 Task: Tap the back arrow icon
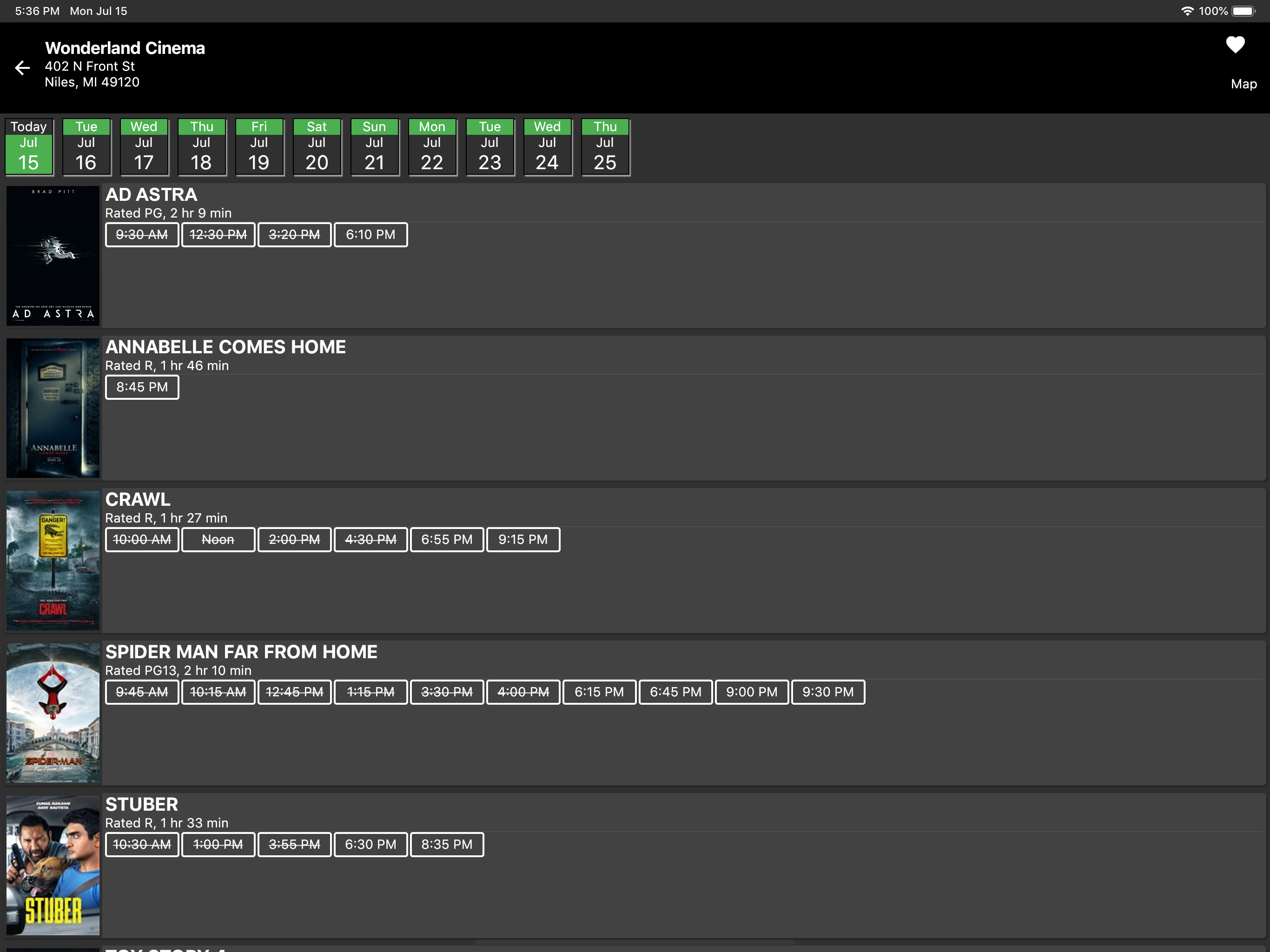pyautogui.click(x=22, y=68)
